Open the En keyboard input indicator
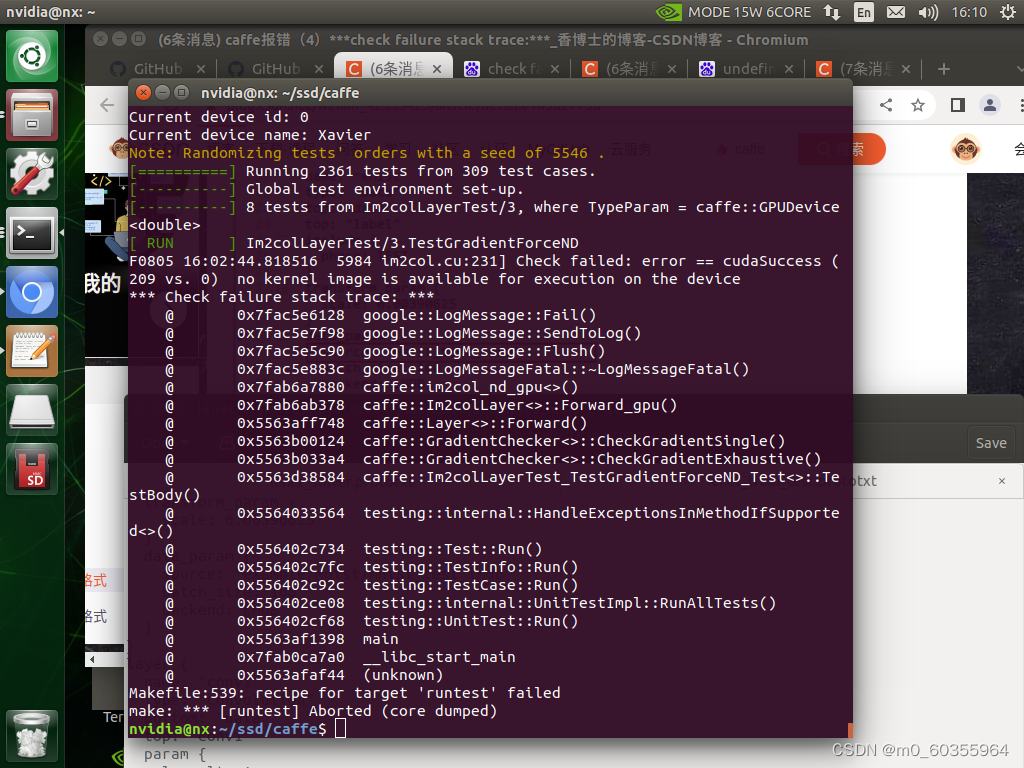This screenshot has width=1024, height=768. pos(863,12)
